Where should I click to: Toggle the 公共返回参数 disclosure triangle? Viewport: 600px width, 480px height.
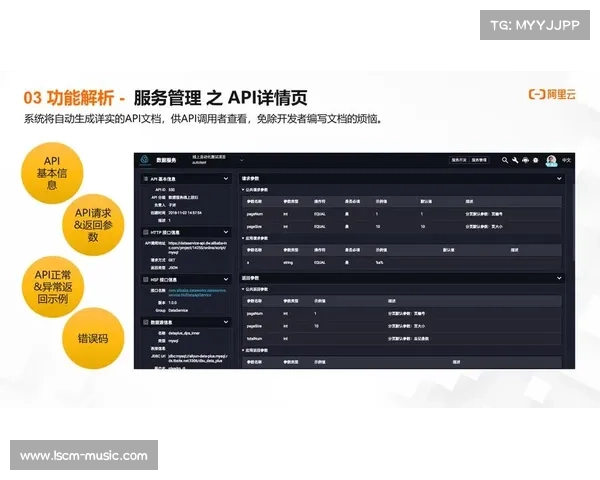[243, 289]
